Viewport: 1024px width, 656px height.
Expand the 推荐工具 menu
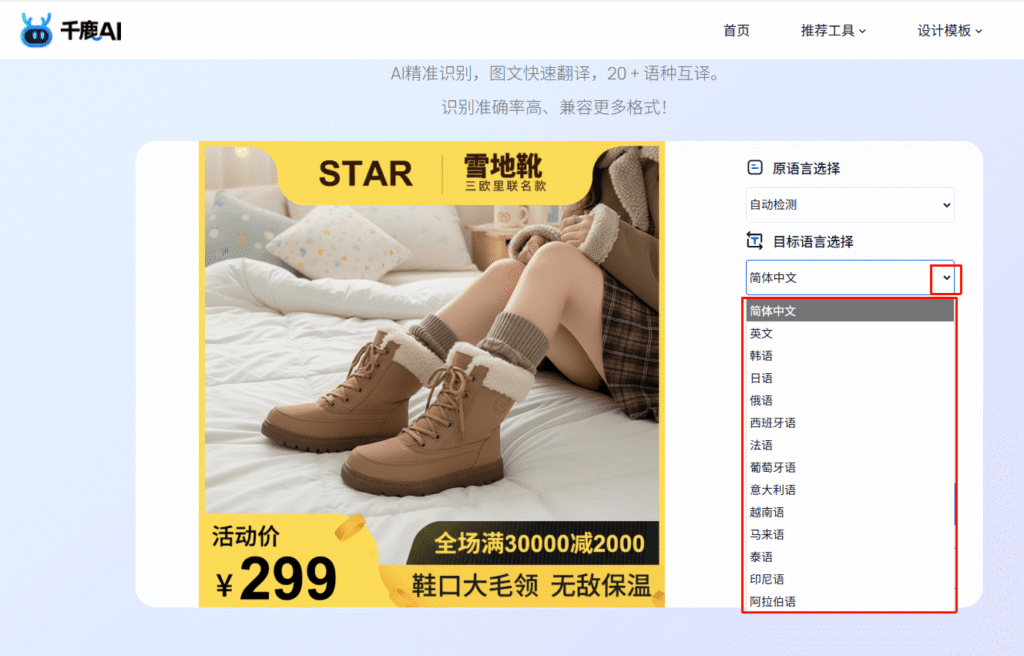(x=833, y=31)
